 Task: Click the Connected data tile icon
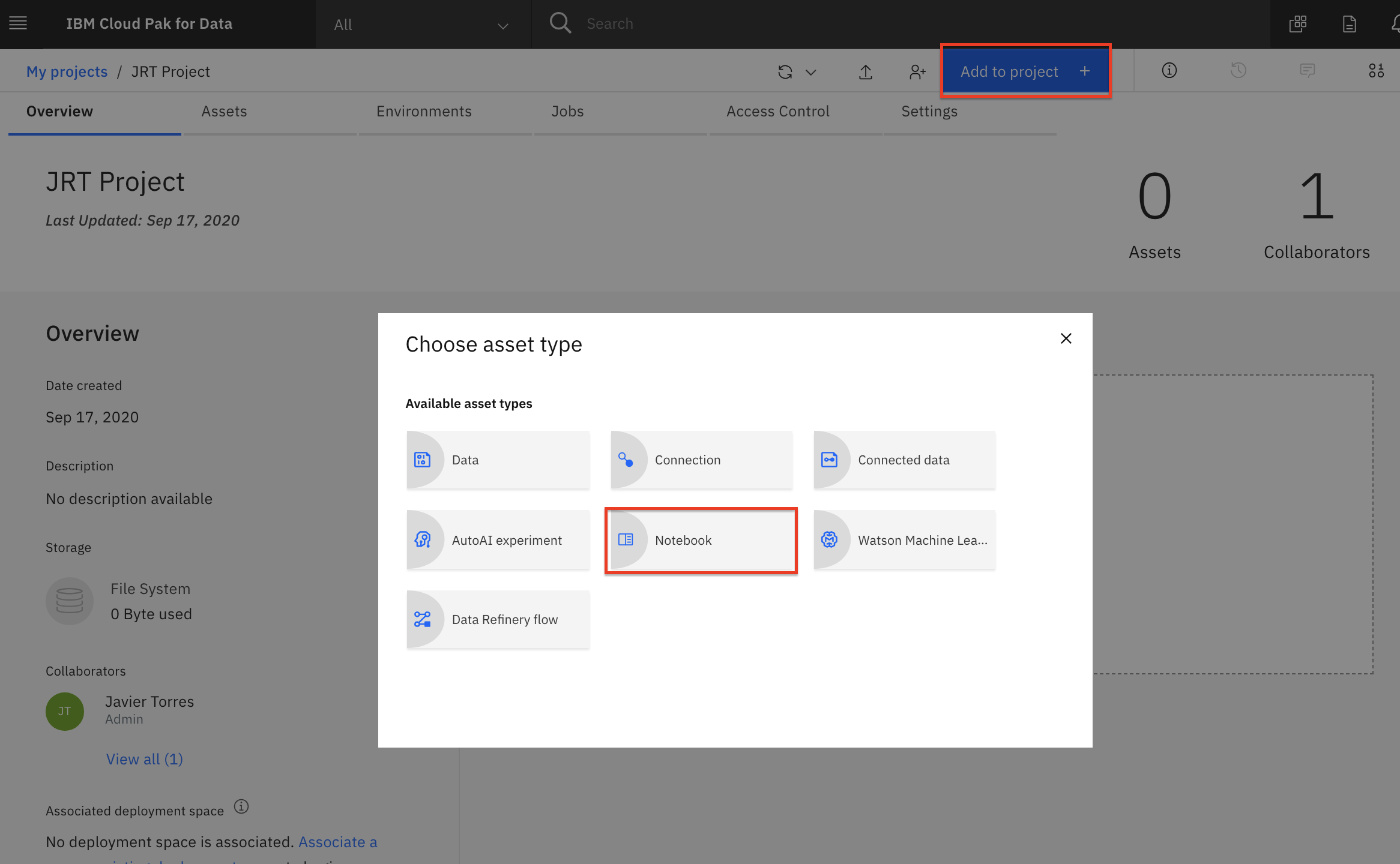point(829,460)
